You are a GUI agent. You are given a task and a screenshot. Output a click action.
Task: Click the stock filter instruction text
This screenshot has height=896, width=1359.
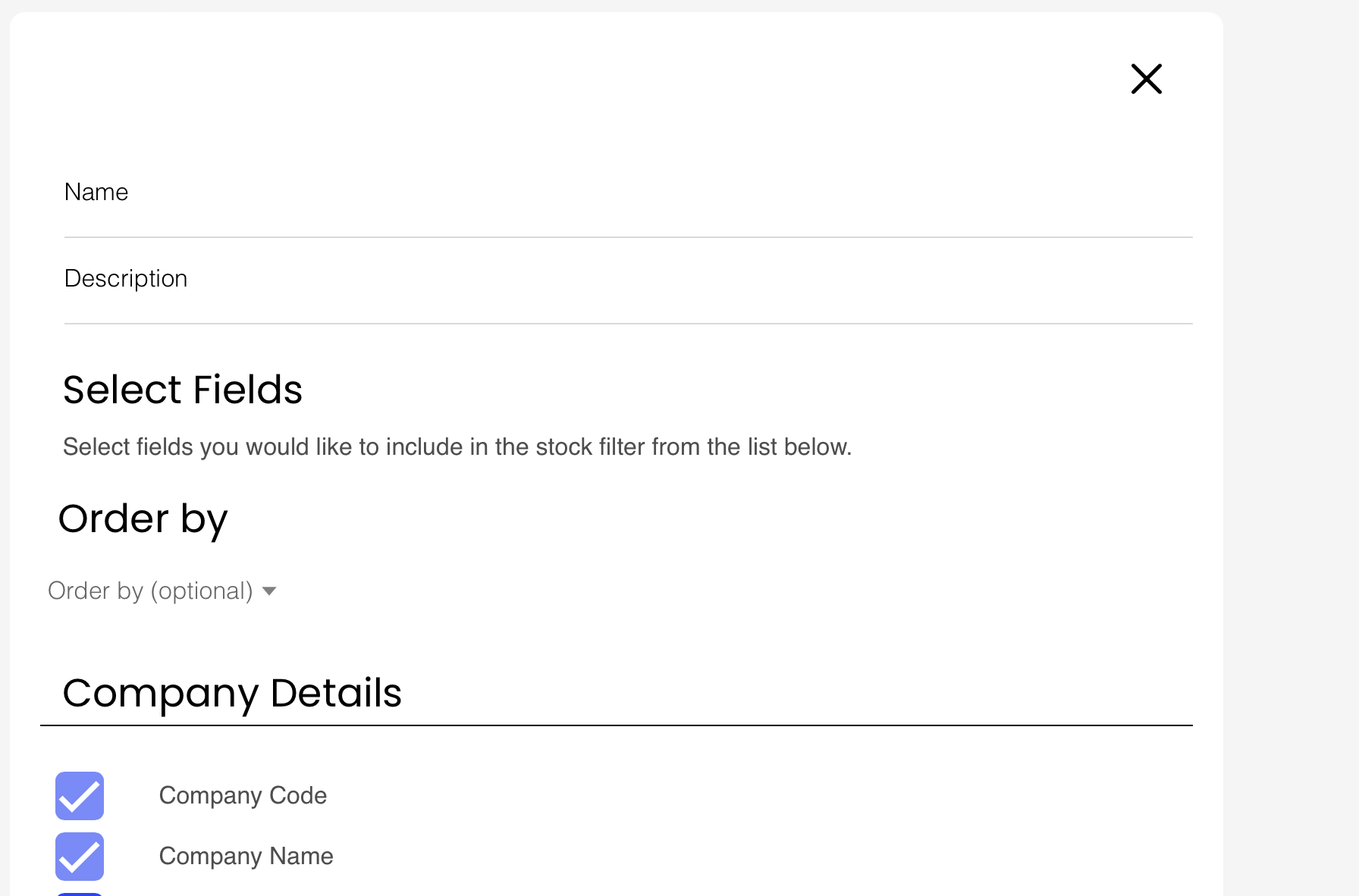[x=457, y=446]
